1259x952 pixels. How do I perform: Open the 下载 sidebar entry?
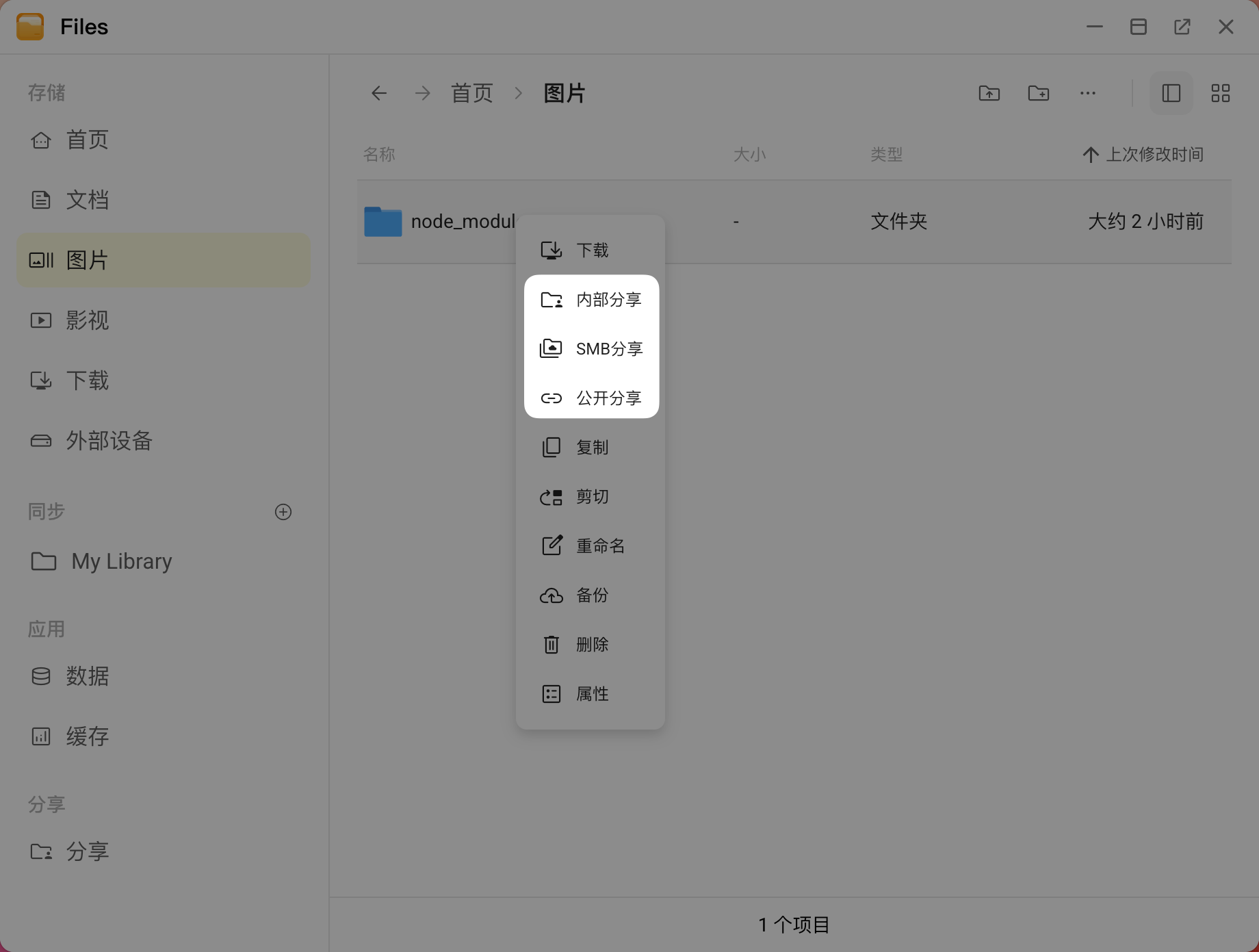[88, 381]
